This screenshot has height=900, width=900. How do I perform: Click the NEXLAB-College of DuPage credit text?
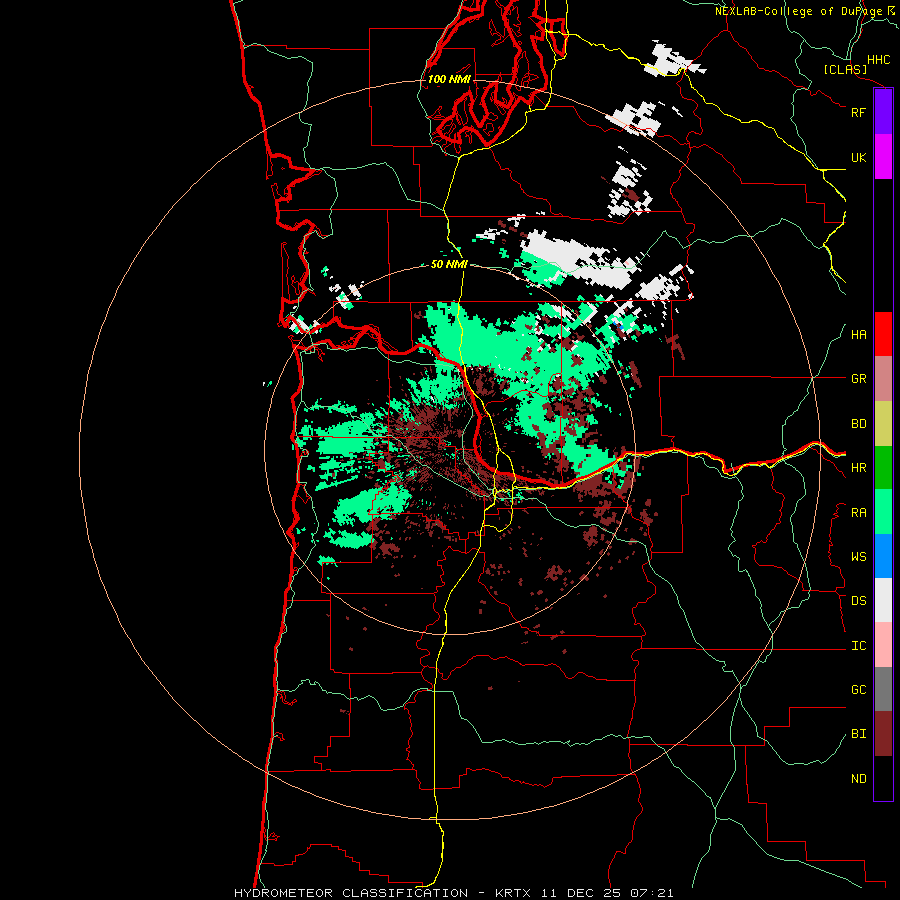click(x=799, y=11)
